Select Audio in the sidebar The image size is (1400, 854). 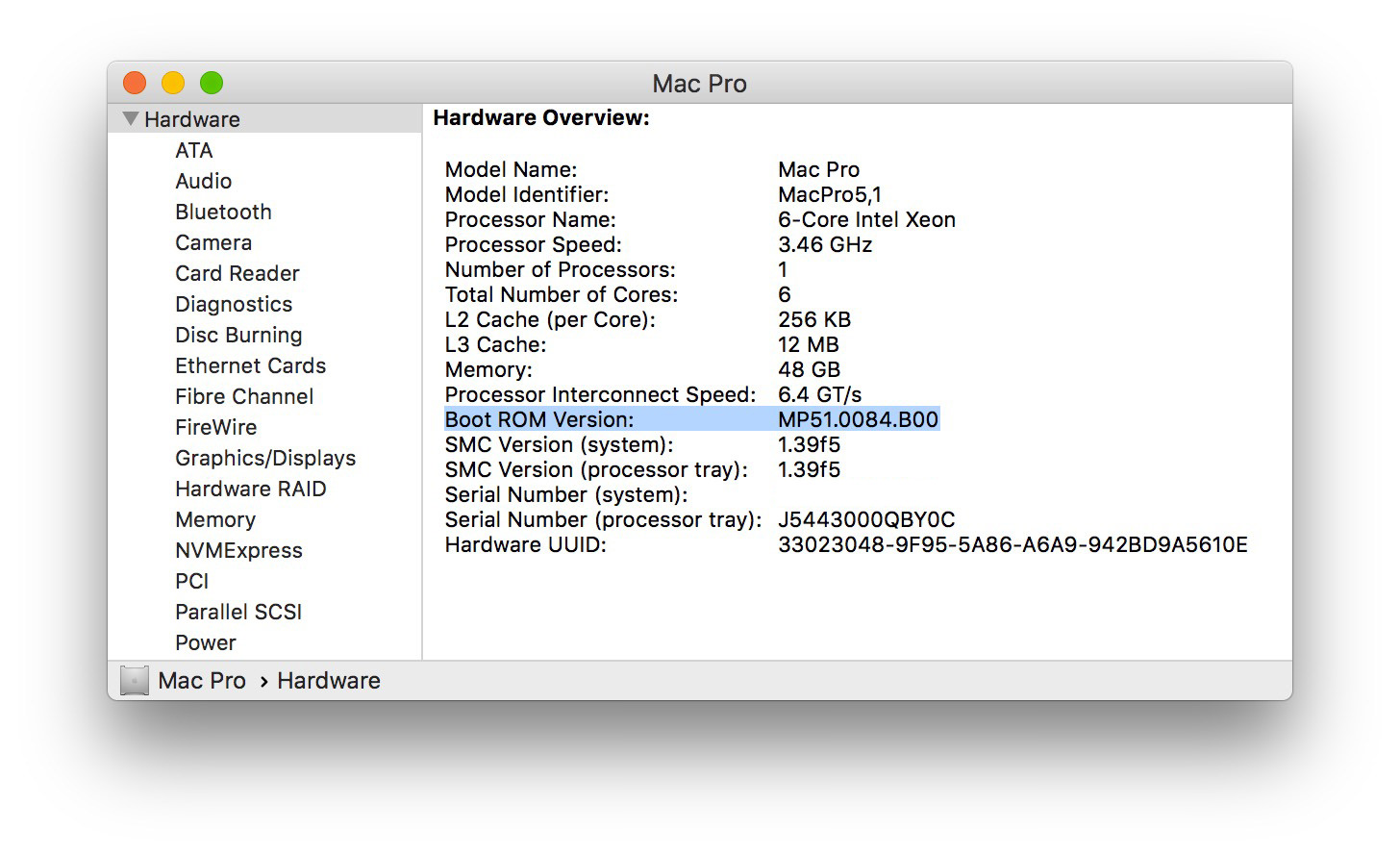click(204, 181)
